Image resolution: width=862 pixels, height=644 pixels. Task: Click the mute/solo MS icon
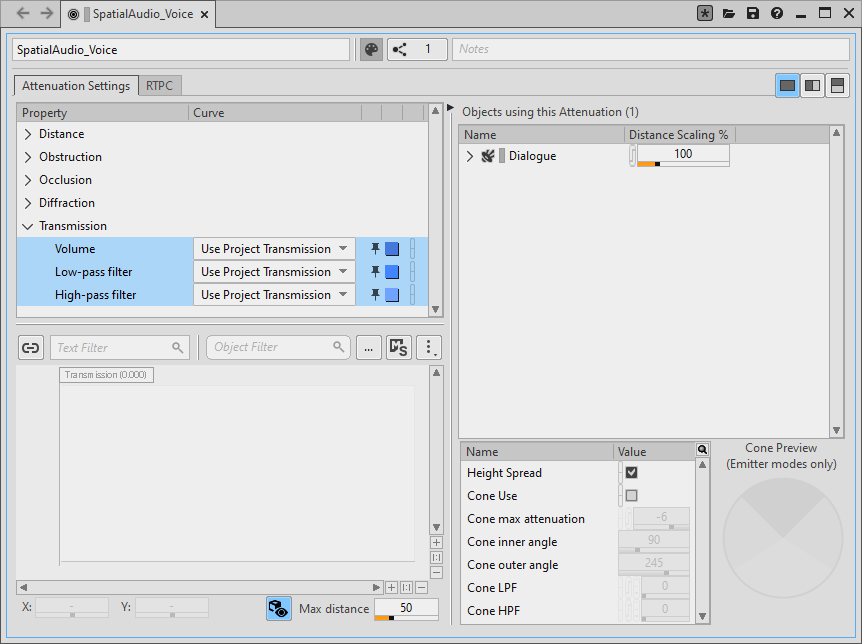point(399,348)
